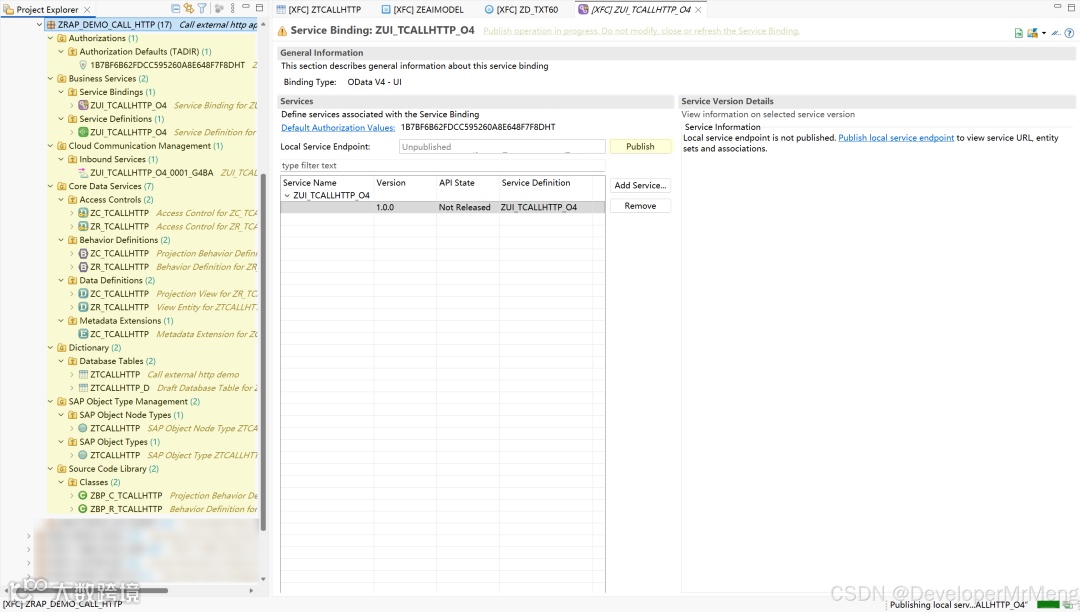1080x612 pixels.
Task: Click the type filter text field
Action: coord(442,165)
